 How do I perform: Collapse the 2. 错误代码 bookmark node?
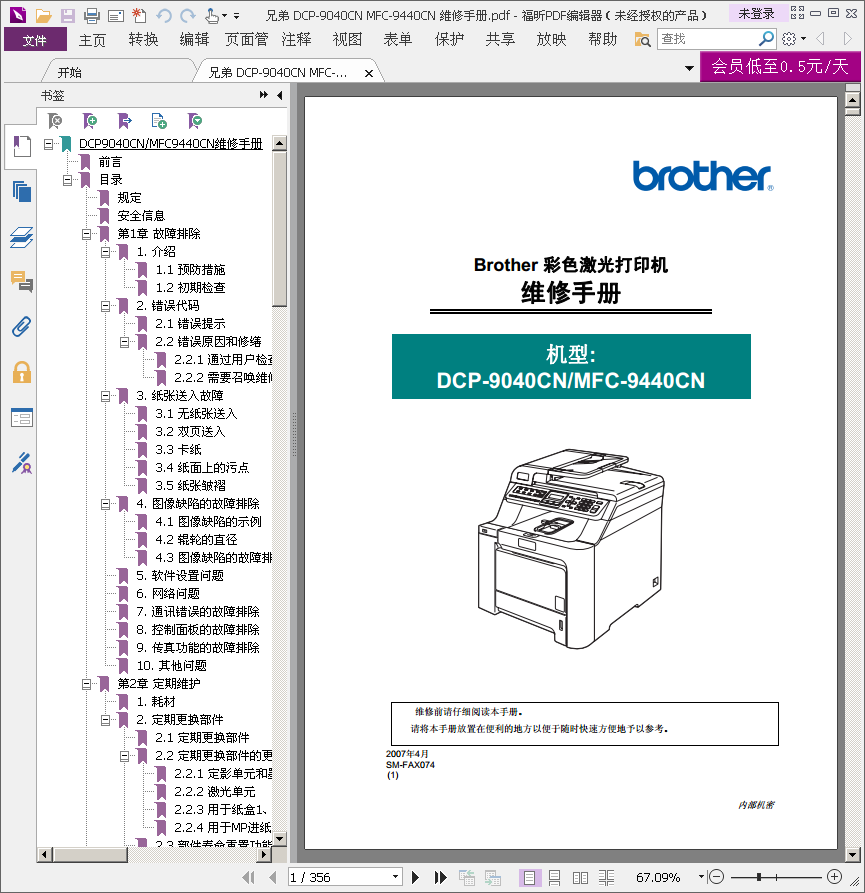point(105,306)
